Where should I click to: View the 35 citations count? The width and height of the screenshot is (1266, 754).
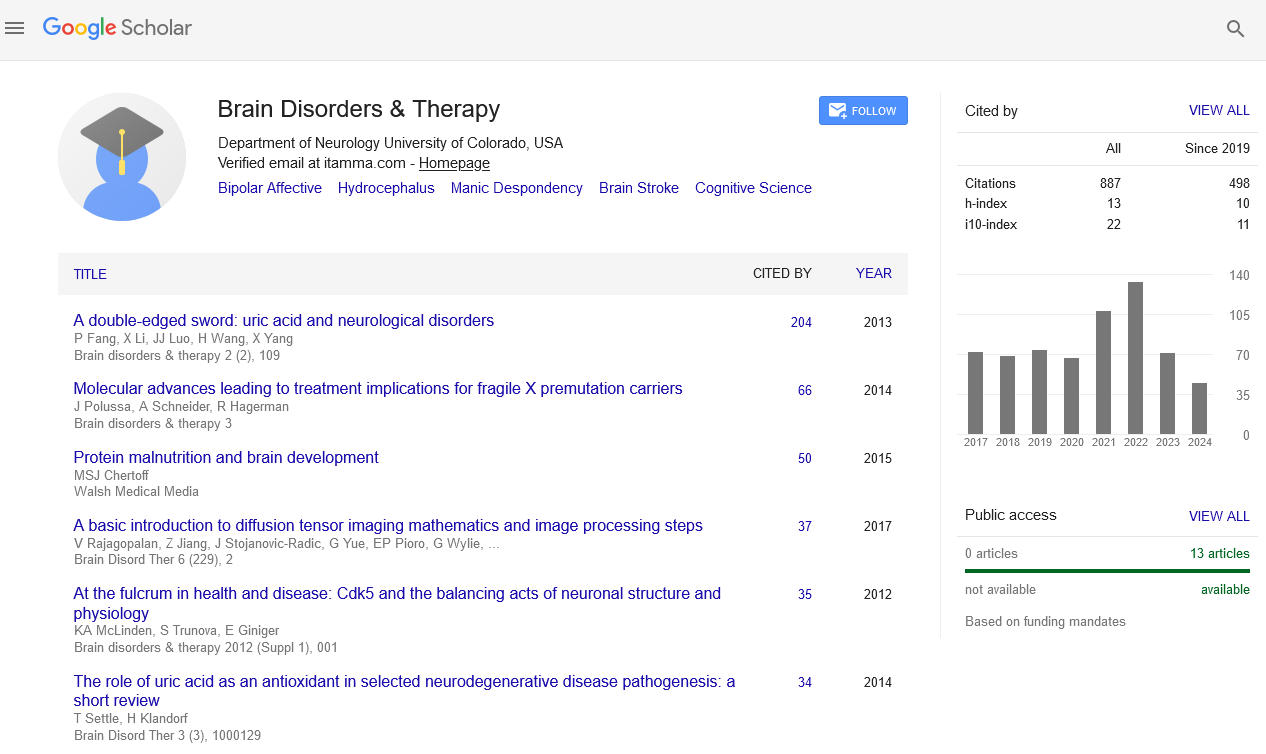coord(805,594)
